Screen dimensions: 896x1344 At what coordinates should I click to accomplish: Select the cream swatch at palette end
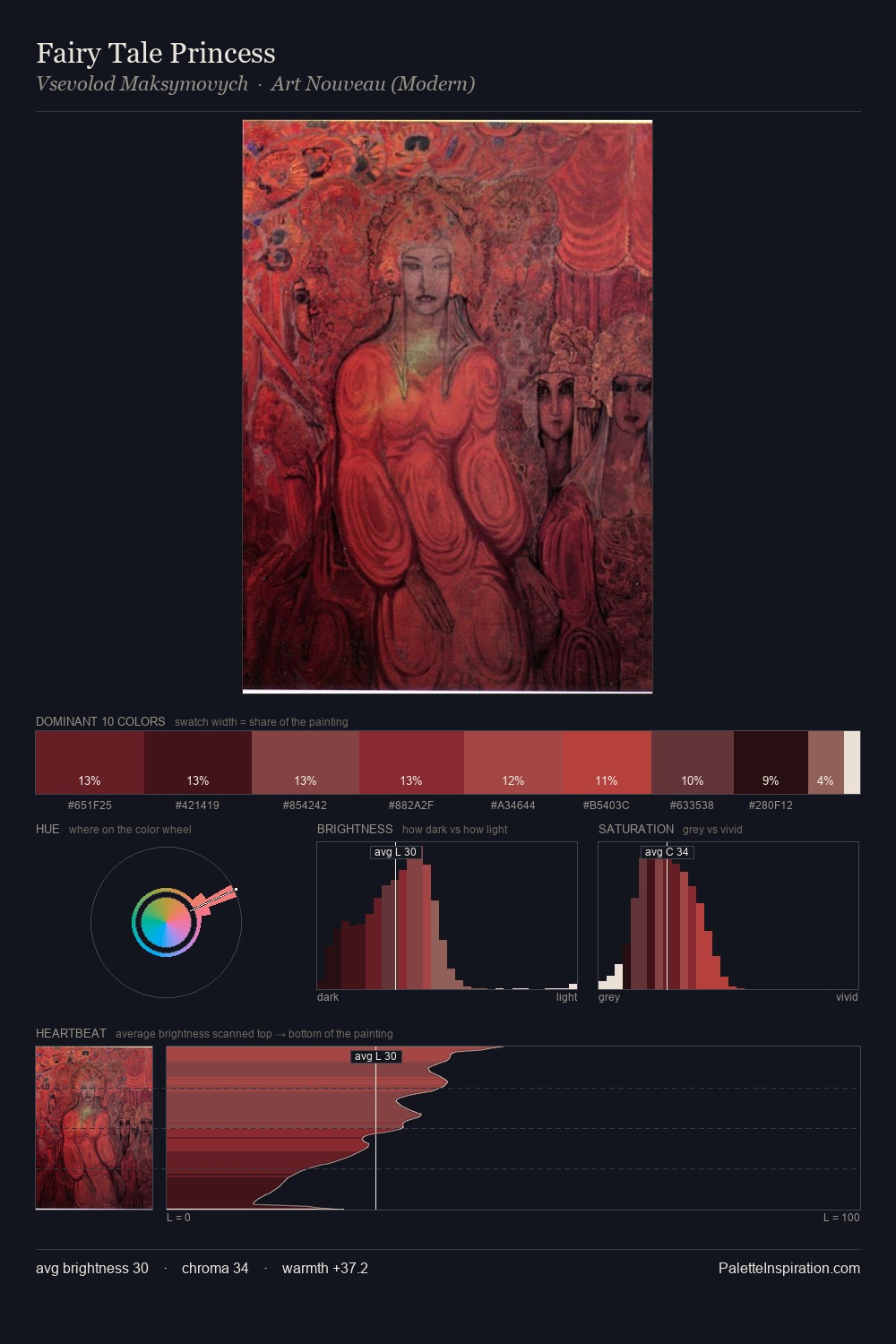(852, 762)
